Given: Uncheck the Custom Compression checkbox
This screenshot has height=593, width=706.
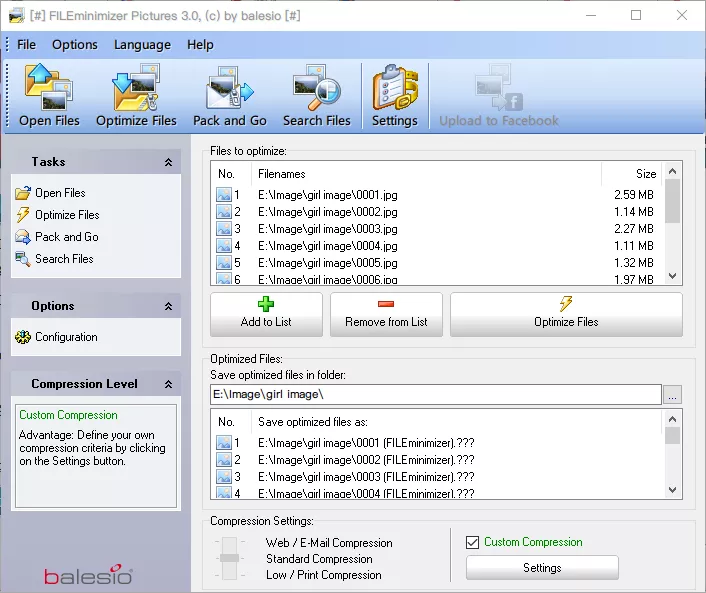Looking at the screenshot, I should [x=472, y=542].
